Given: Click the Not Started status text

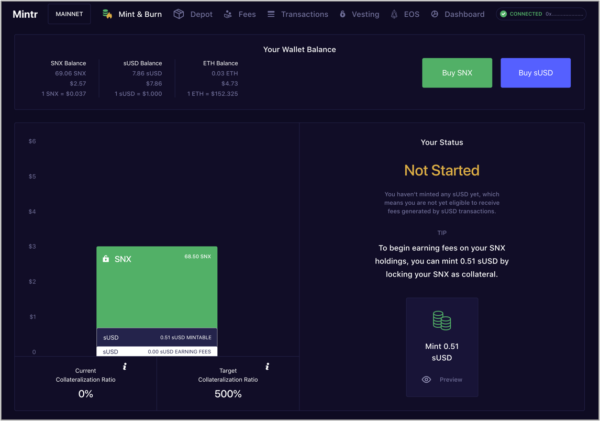Looking at the screenshot, I should click(x=442, y=170).
